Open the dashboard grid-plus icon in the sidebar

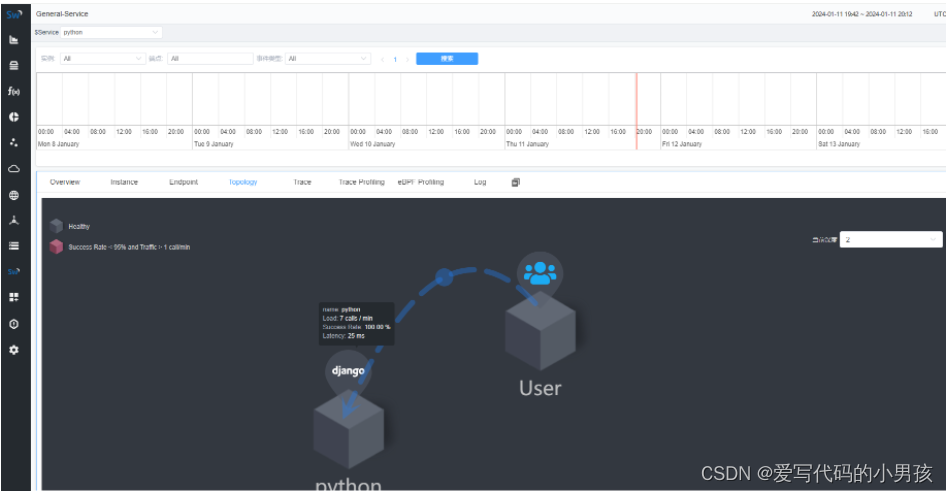[14, 297]
